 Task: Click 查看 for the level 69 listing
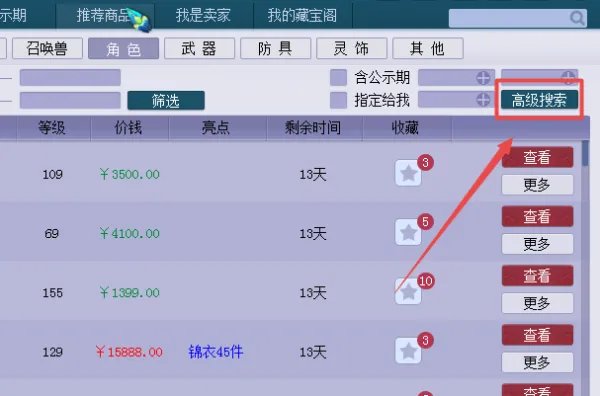(537, 217)
